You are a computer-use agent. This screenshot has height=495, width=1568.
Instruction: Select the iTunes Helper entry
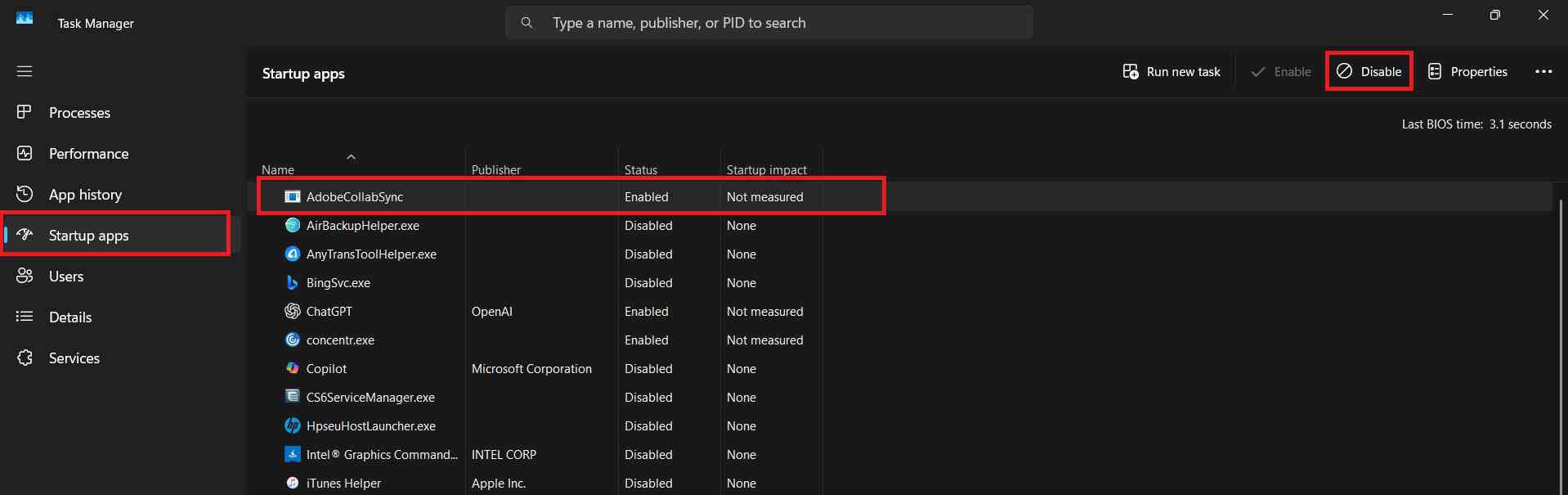(x=343, y=484)
